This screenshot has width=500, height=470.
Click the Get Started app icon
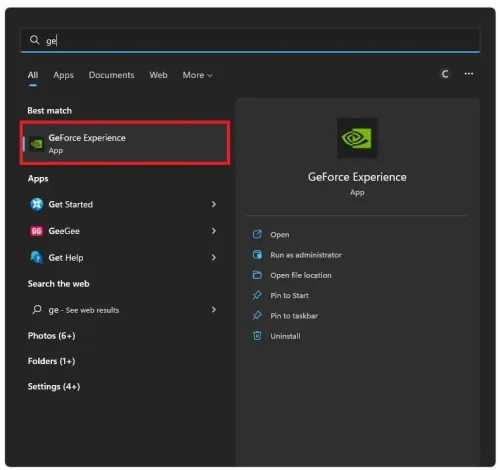tap(37, 204)
